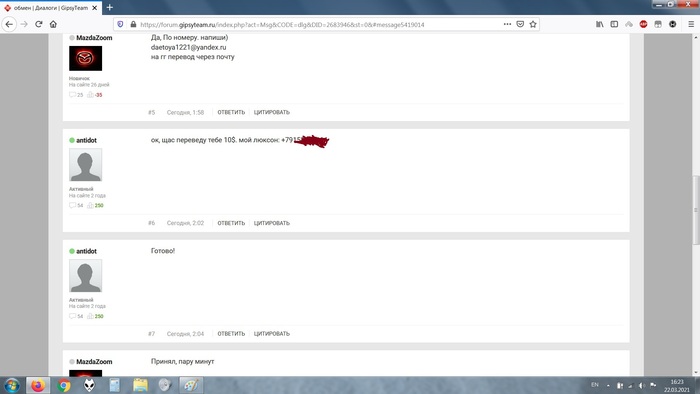Viewport: 700px width, 394px height.
Task: Open permalink #6
Action: [152, 223]
